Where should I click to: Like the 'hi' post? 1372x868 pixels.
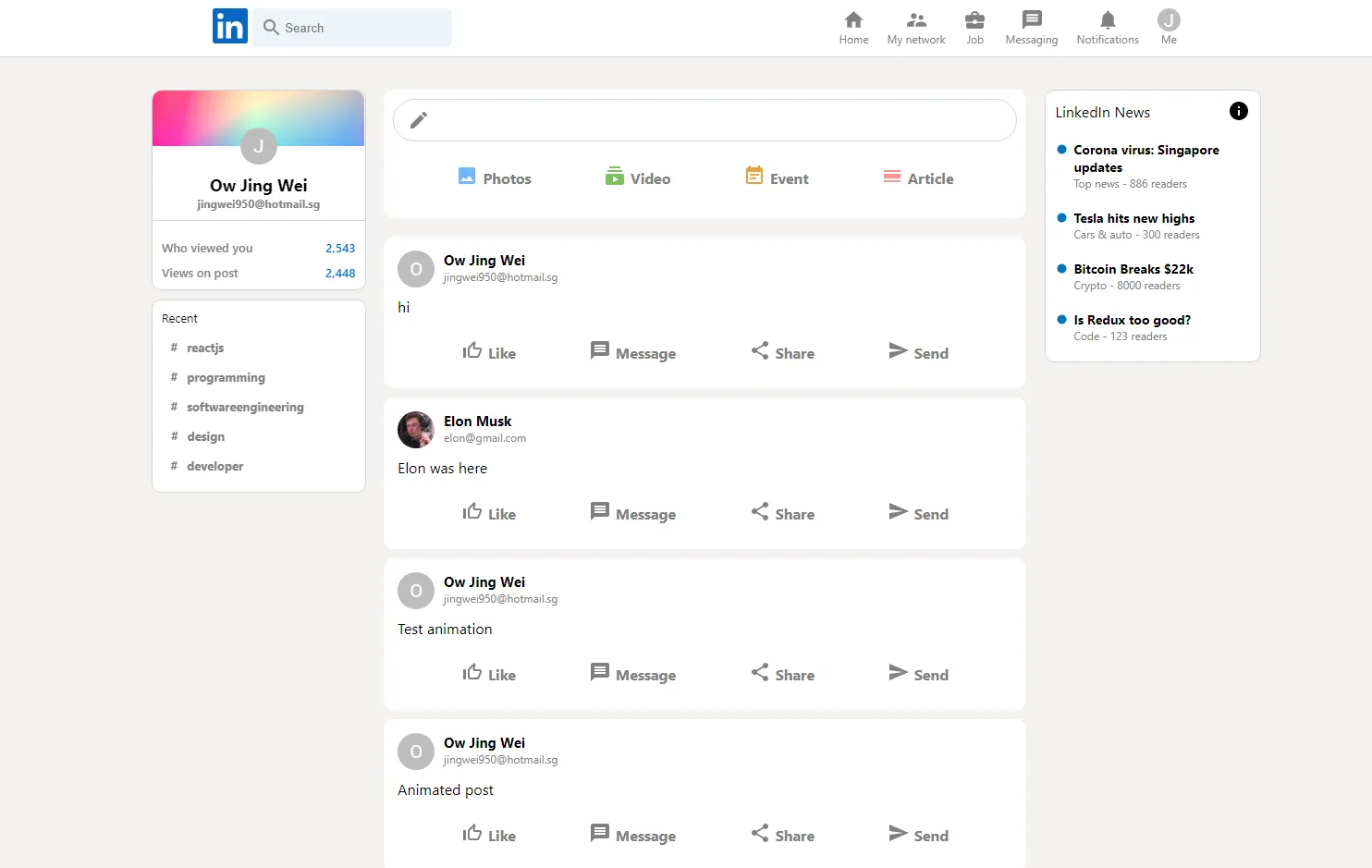pos(489,352)
